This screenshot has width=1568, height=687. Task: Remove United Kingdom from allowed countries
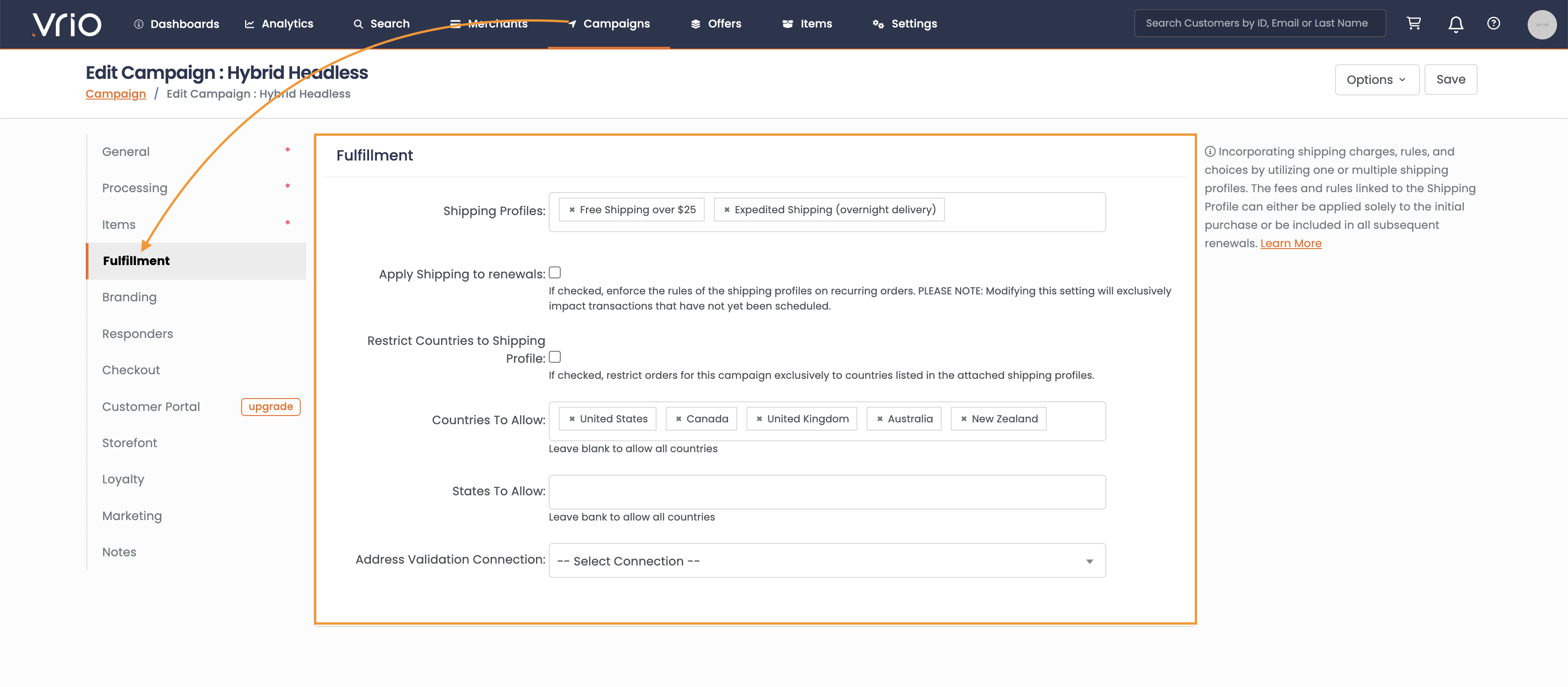click(759, 419)
